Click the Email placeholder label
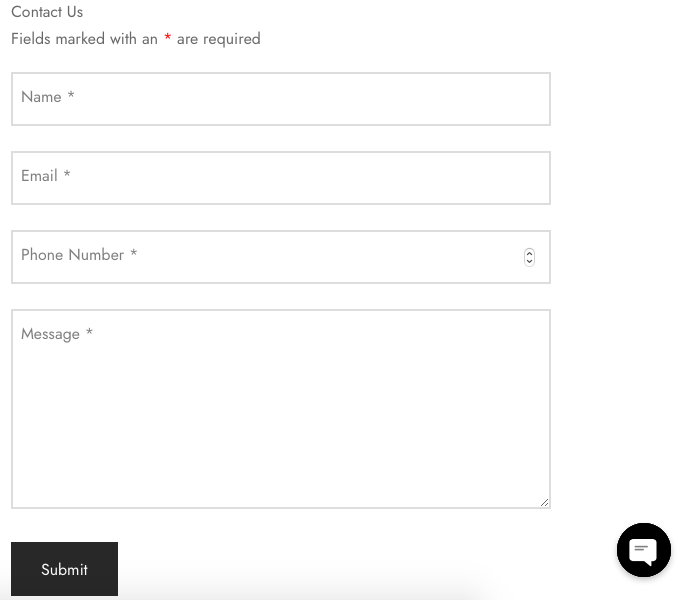Screen dimensions: 678x600 [39, 176]
